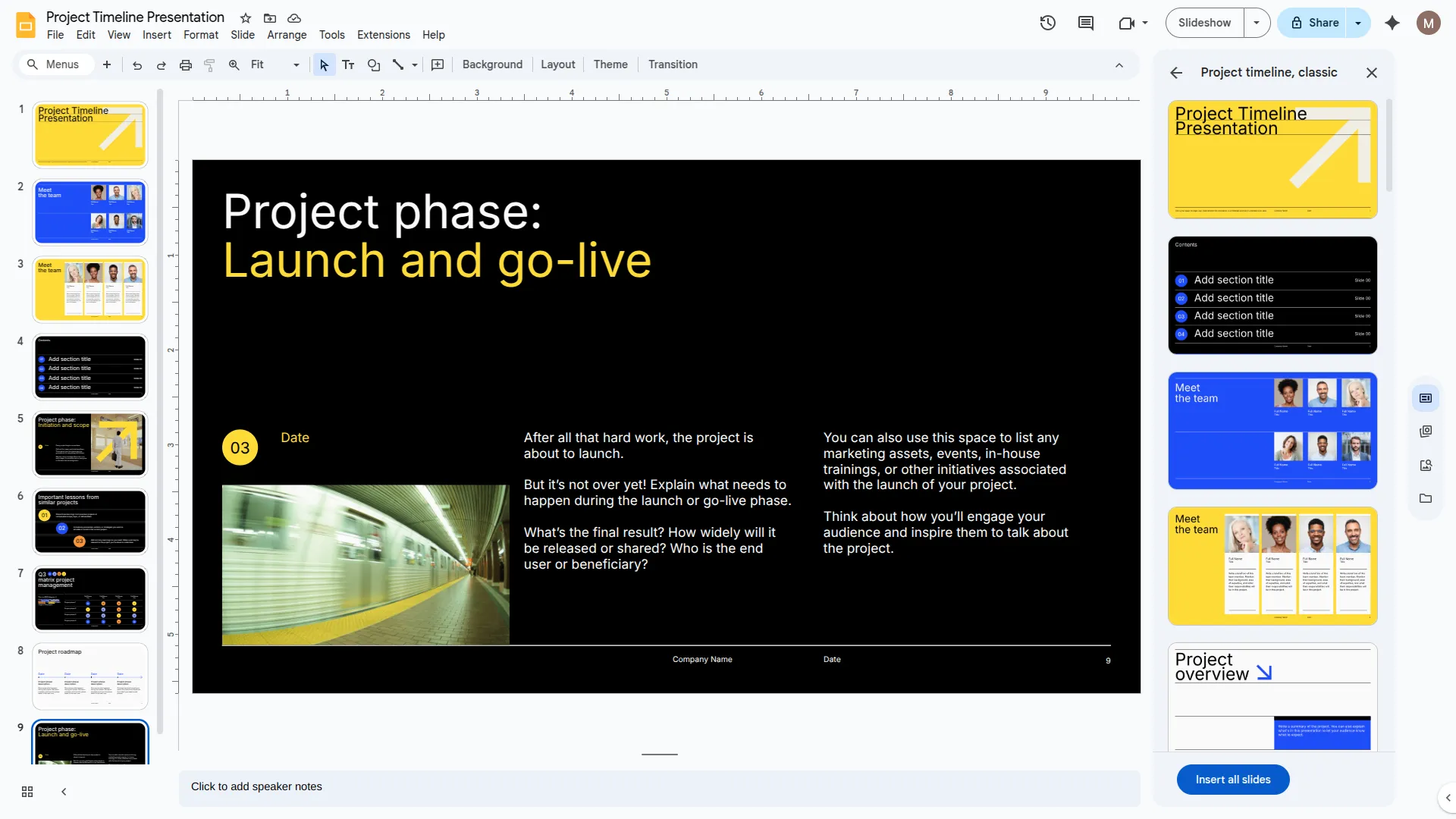Select the Line tool
The width and height of the screenshot is (1456, 819).
(x=397, y=64)
